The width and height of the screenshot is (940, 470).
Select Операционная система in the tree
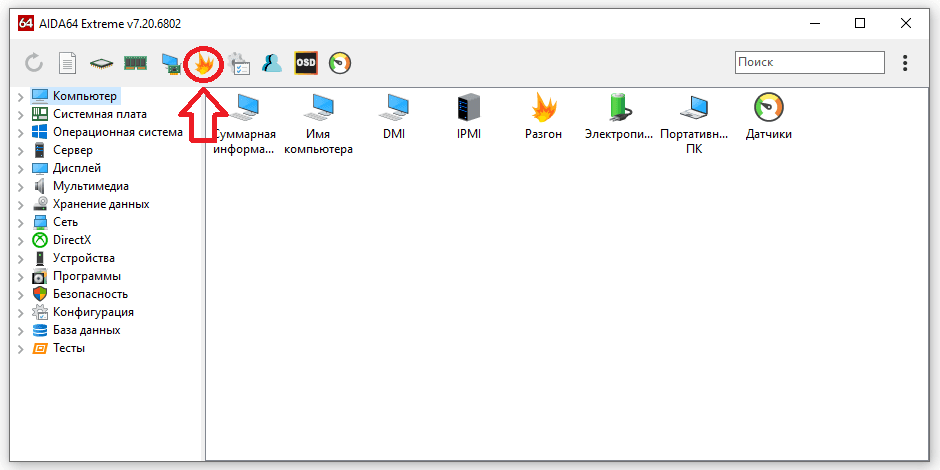(118, 132)
